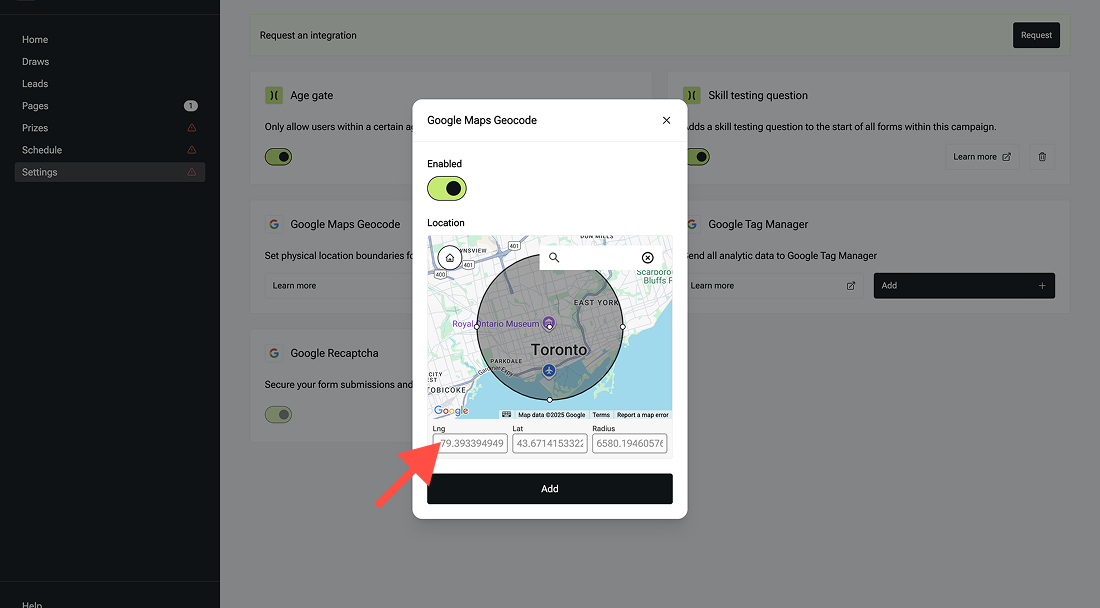Image resolution: width=1100 pixels, height=608 pixels.
Task: Toggle the Skill testing question switch
Action: pyautogui.click(x=698, y=157)
